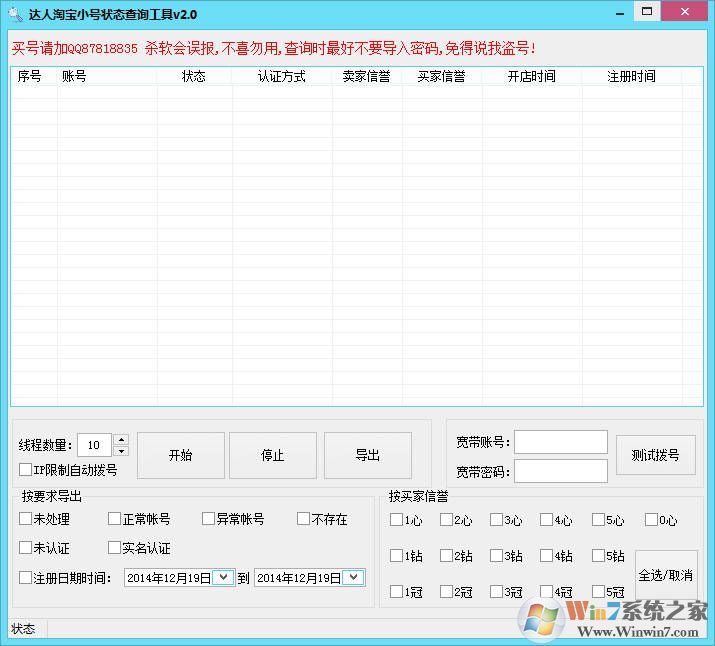Sort by the 账号 column header
The height and width of the screenshot is (646, 715).
click(75, 76)
